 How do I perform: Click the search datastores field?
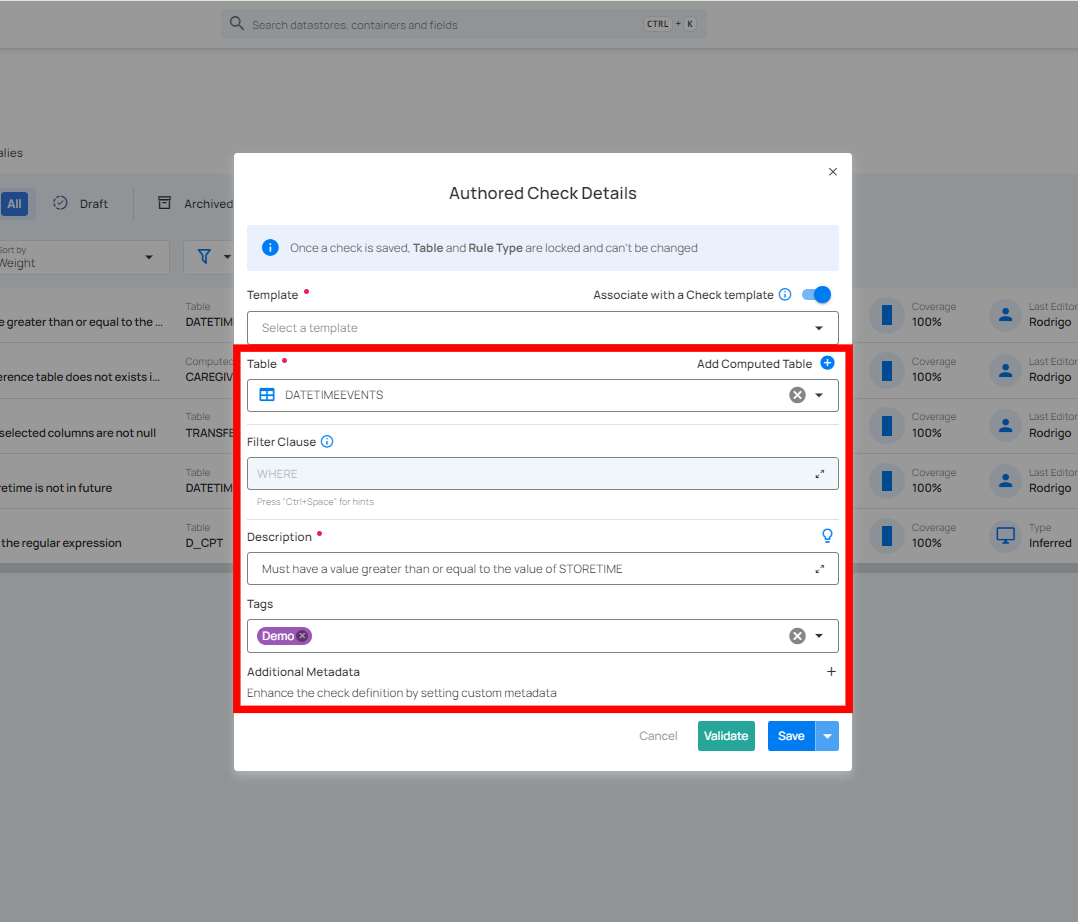tap(464, 24)
